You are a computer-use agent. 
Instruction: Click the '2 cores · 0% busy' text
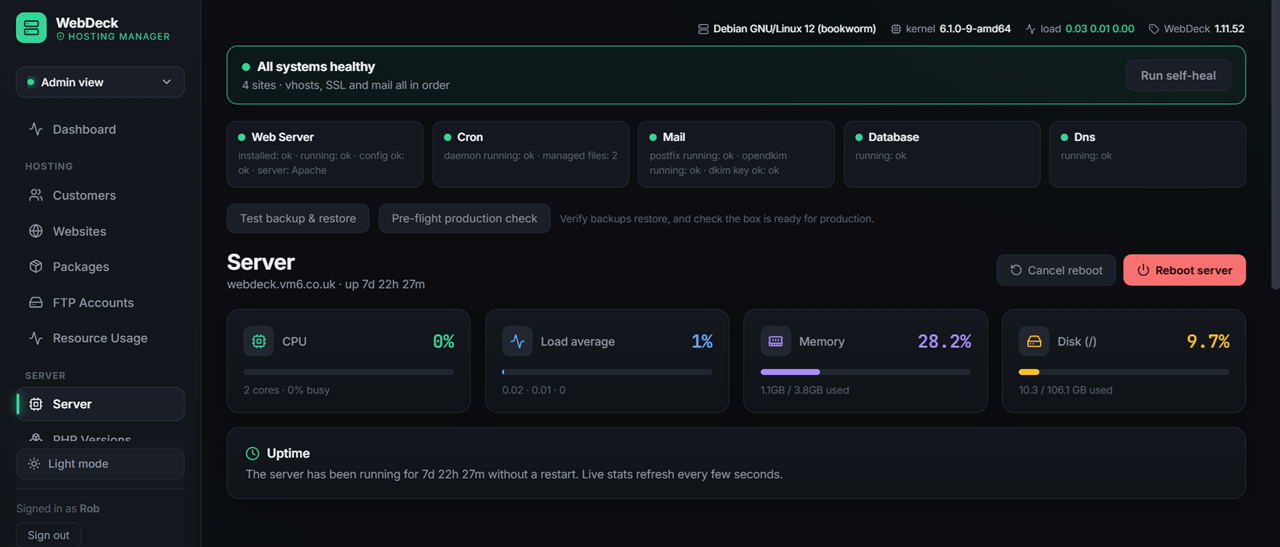[287, 390]
